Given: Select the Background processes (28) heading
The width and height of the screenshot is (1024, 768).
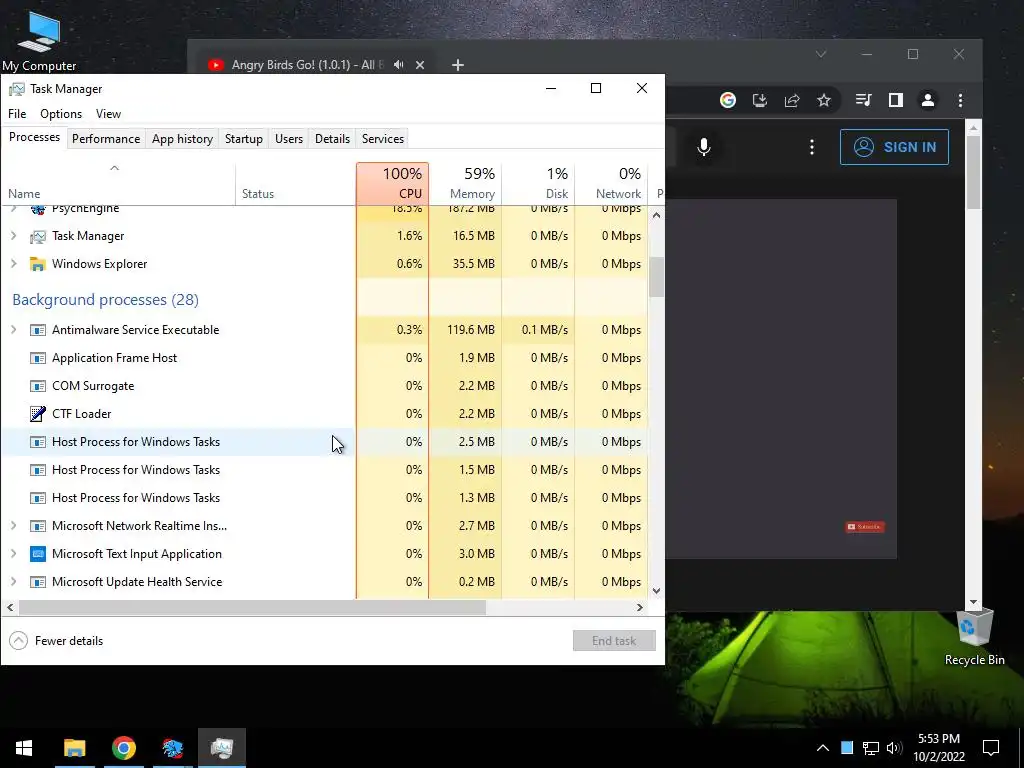Looking at the screenshot, I should click(105, 300).
